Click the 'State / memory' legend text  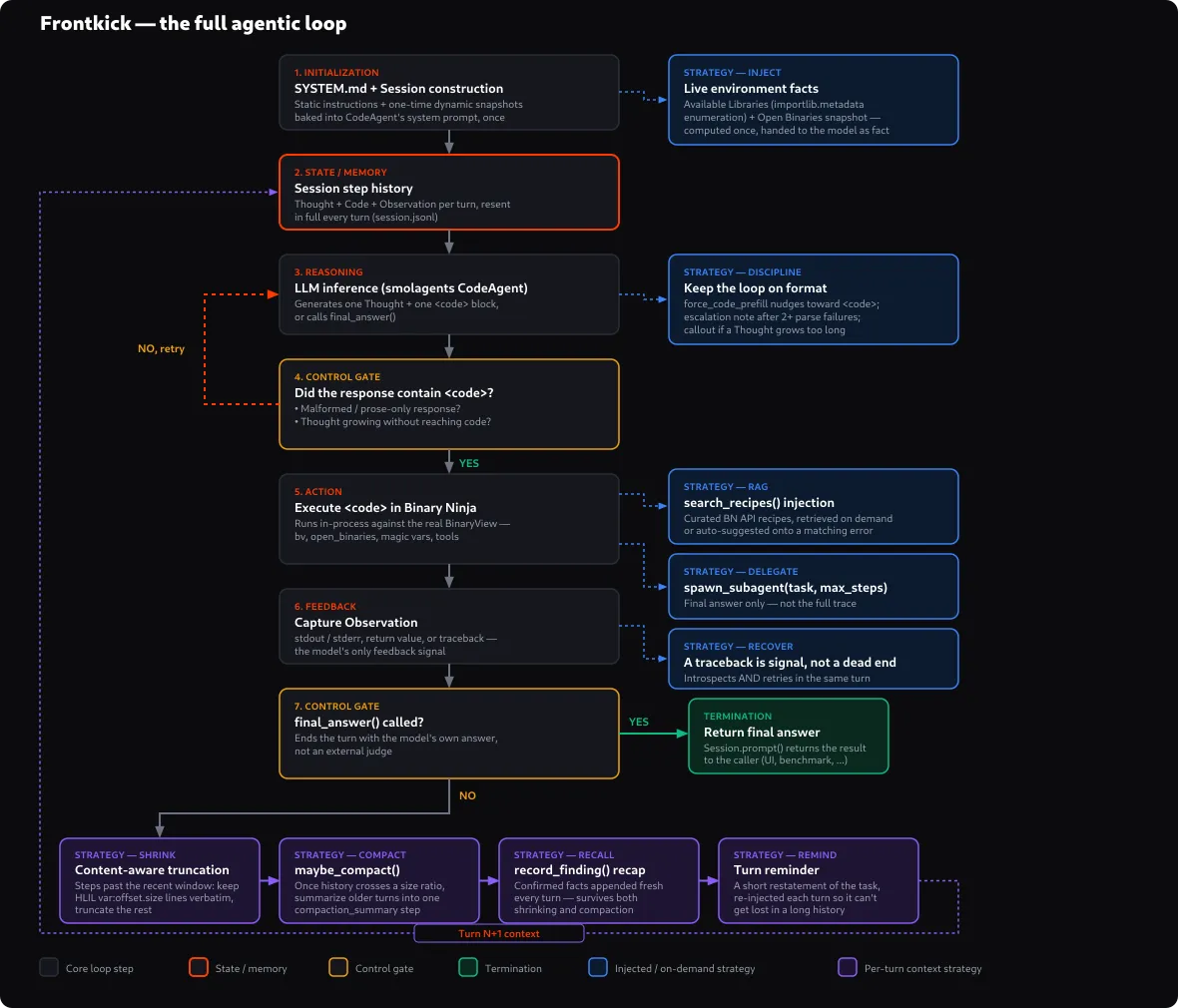pos(251,968)
